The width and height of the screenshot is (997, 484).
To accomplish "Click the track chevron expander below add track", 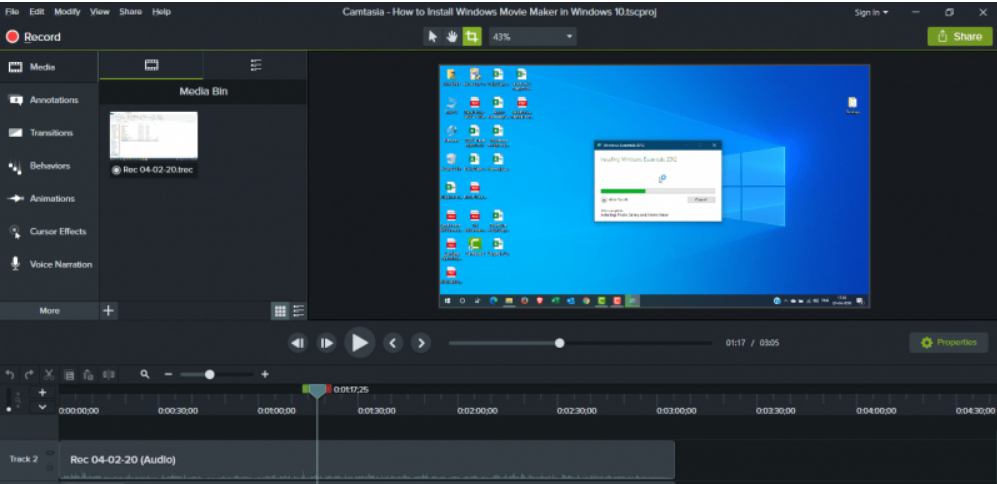I will (42, 407).
